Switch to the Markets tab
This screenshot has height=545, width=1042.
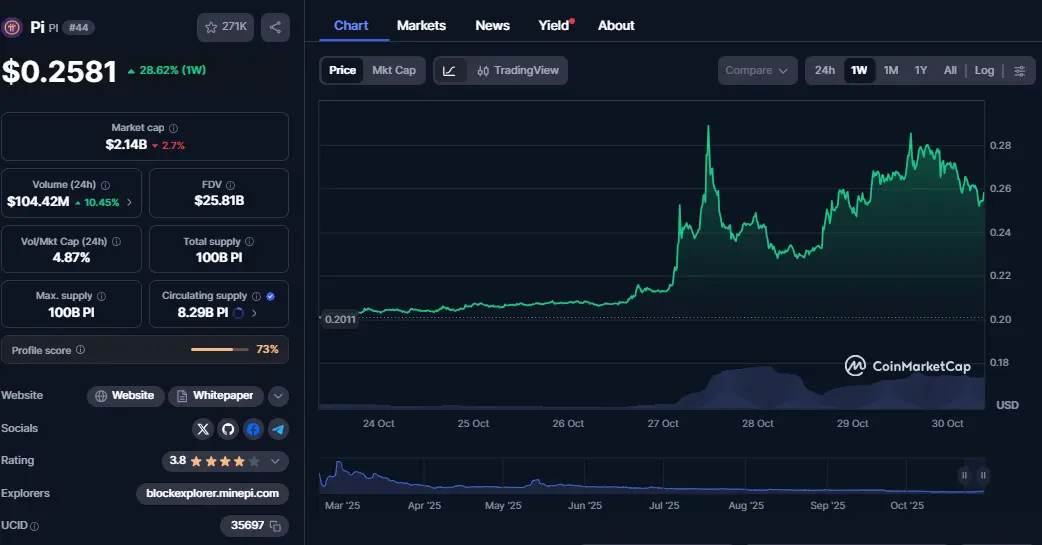point(421,25)
